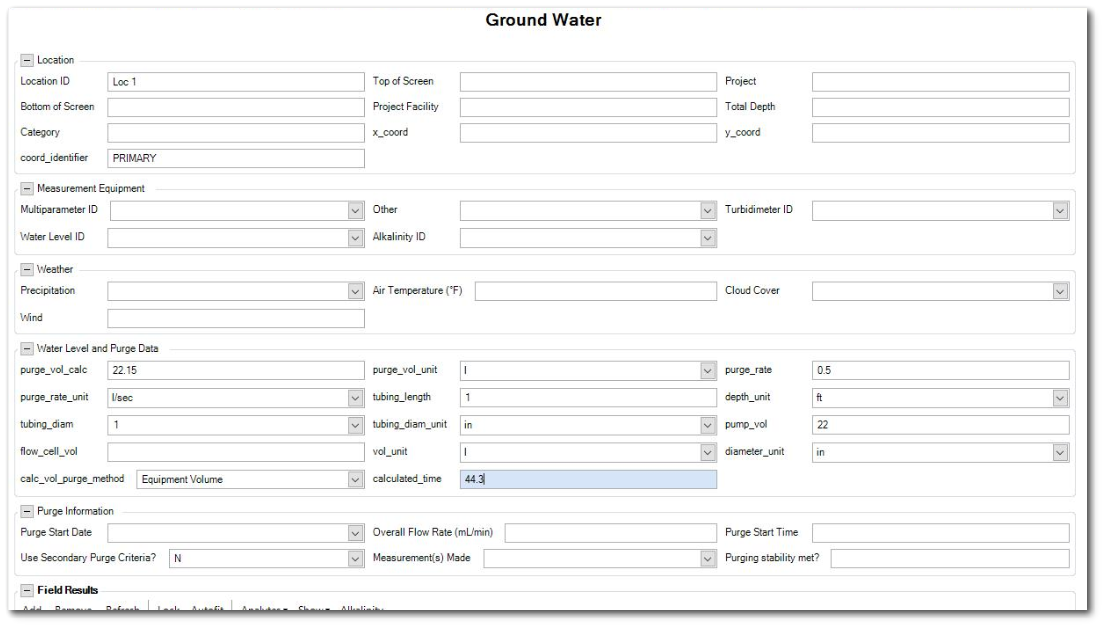Click into the flow_cell_vol text box
The image size is (1103, 626).
tap(235, 452)
